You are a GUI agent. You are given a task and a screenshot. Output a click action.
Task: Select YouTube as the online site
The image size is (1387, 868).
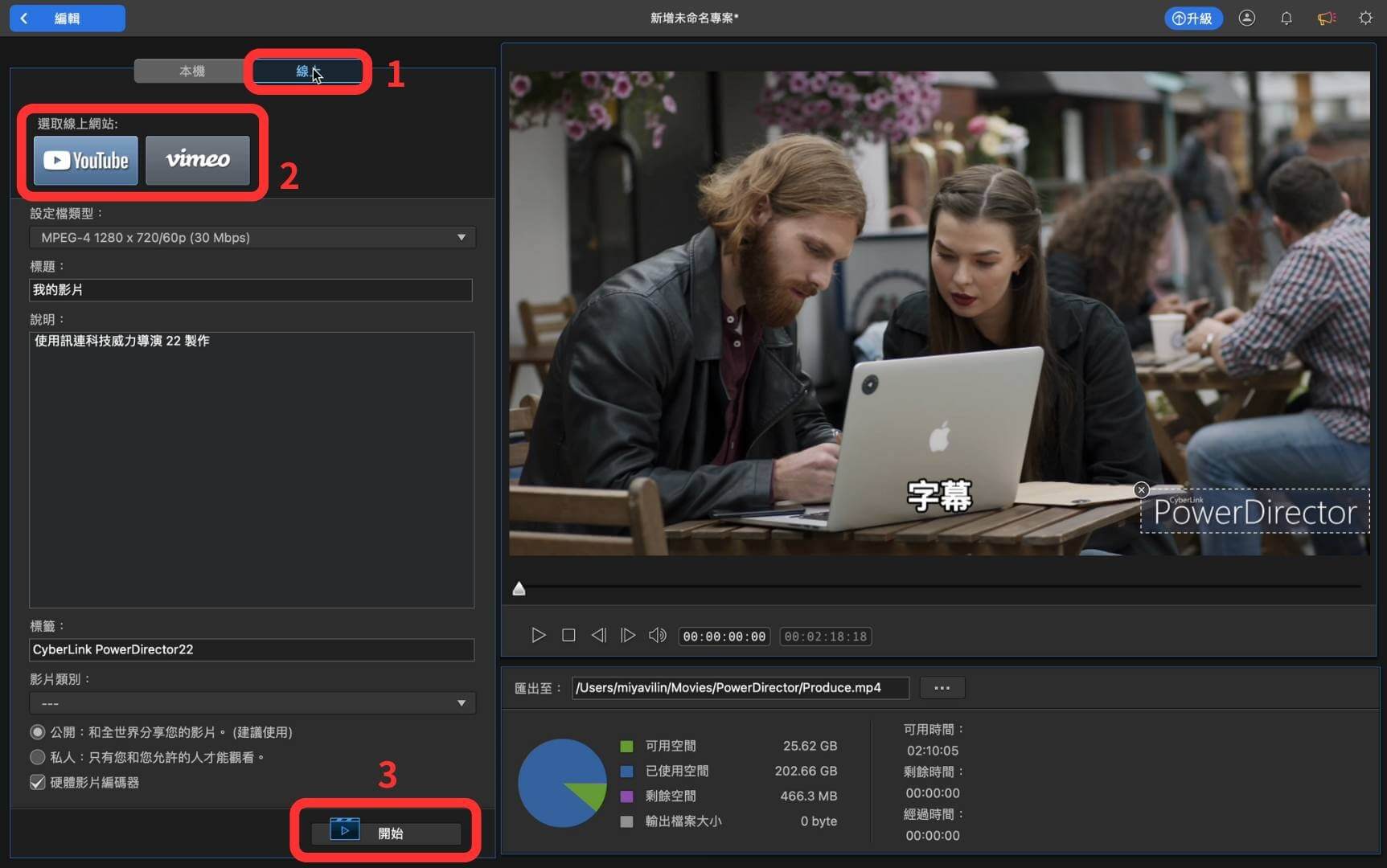coord(86,160)
